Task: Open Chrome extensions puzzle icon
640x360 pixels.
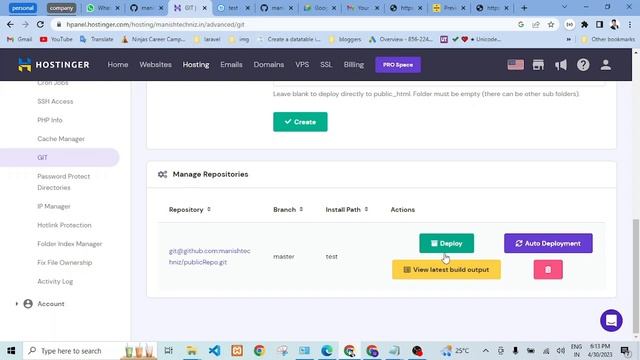Action: (584, 24)
